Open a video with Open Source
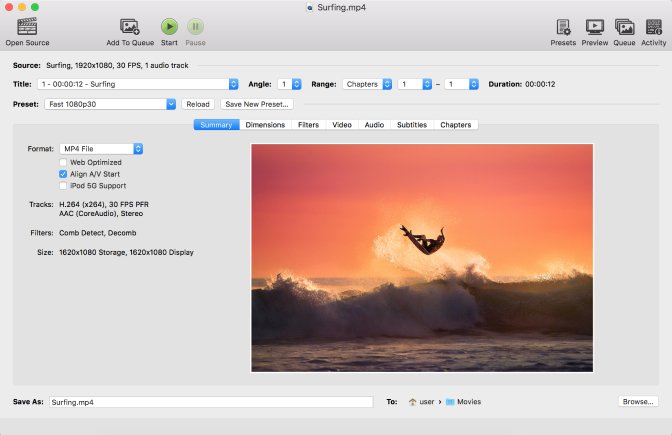 pos(27,32)
